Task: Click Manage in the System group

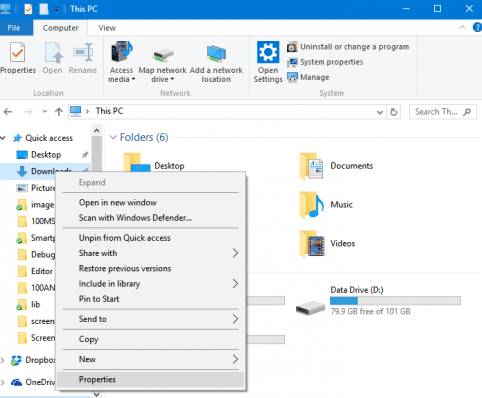Action: click(308, 77)
